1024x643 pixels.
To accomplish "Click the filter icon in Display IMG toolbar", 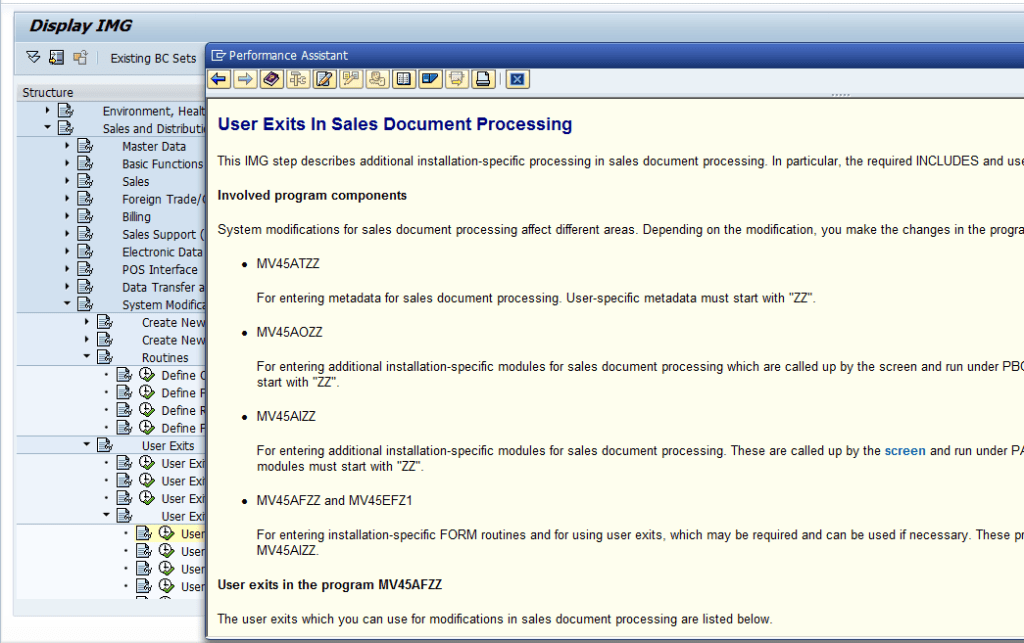I will tap(33, 58).
